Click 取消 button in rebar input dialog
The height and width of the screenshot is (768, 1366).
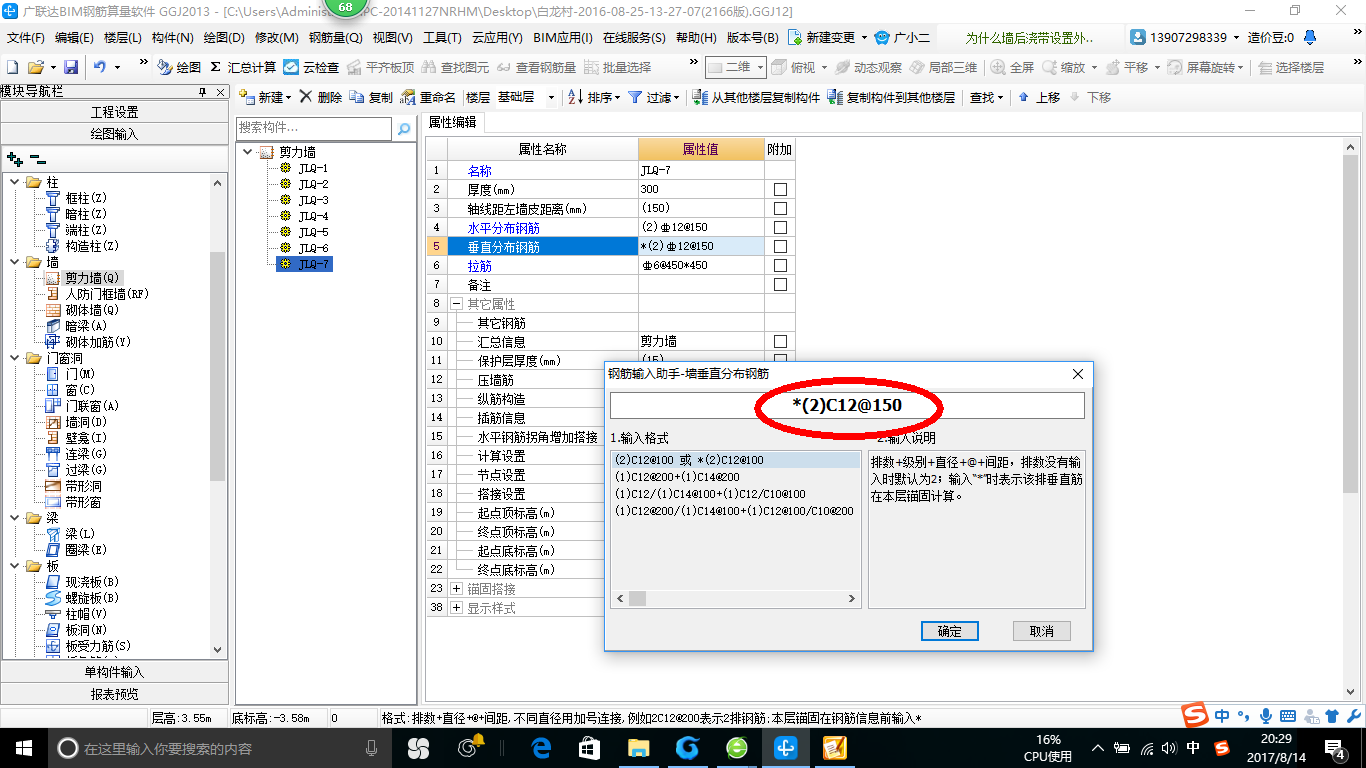tap(1041, 631)
